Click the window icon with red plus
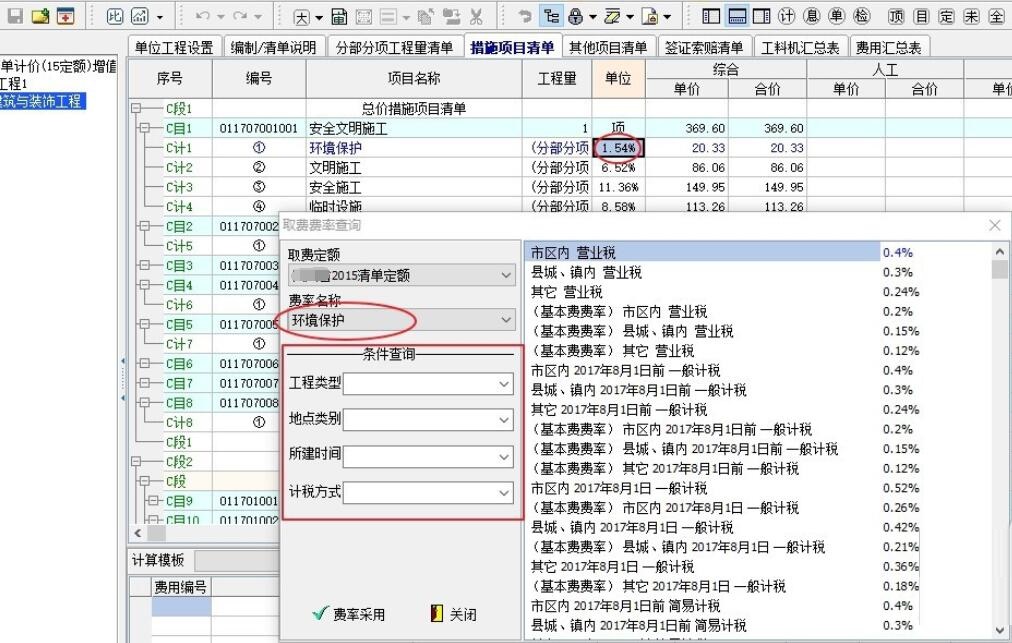The width and height of the screenshot is (1012, 643). [x=65, y=16]
